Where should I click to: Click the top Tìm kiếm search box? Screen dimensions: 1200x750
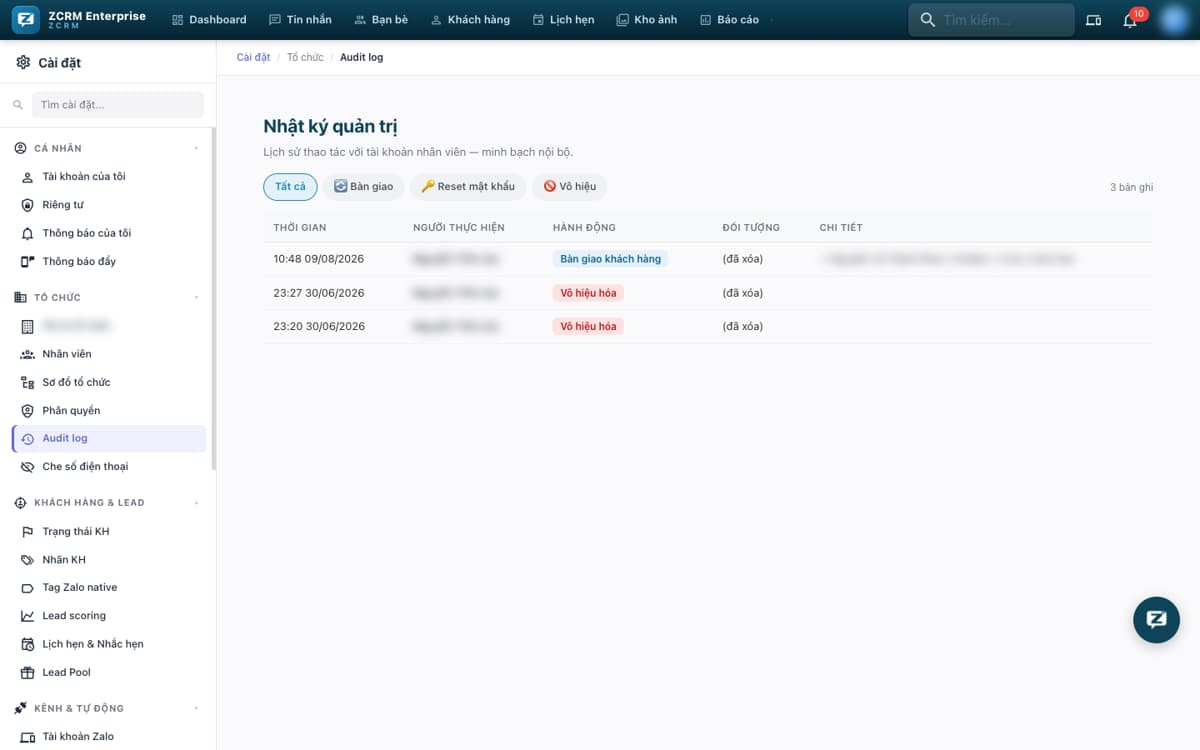coord(991,20)
